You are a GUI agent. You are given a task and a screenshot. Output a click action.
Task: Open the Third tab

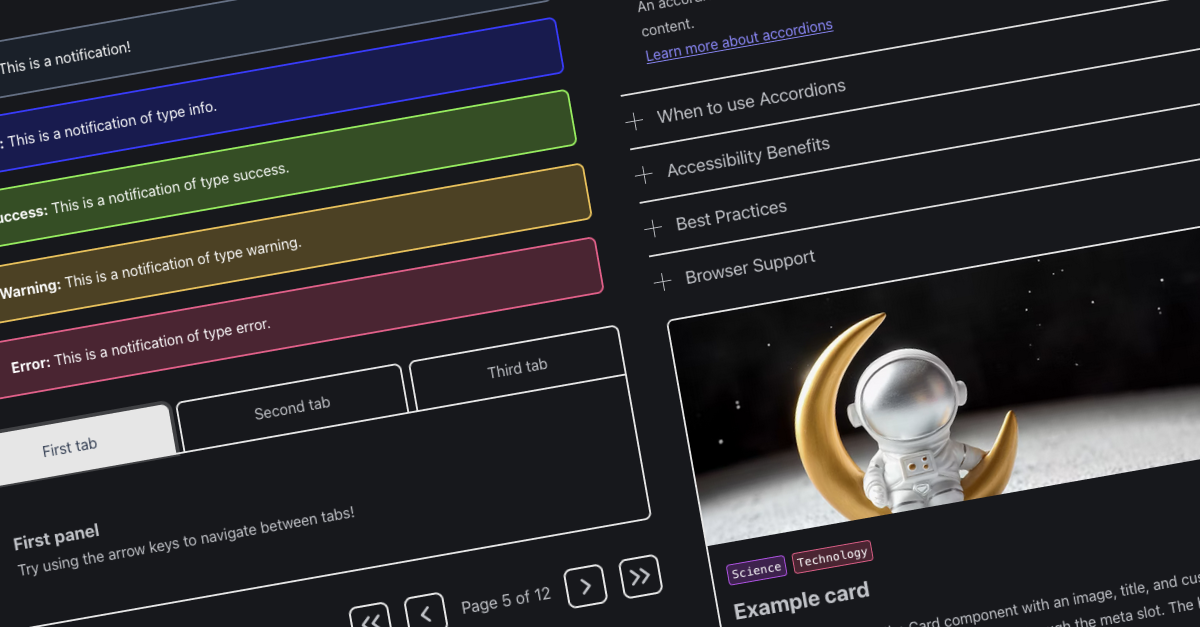(517, 369)
